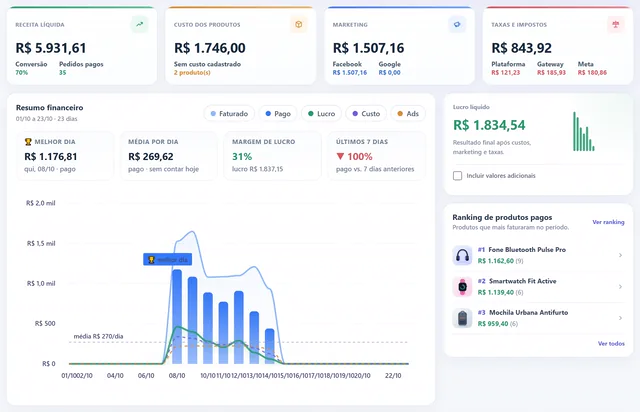Check the Incluir valores adicionais checkbox

(x=458, y=176)
